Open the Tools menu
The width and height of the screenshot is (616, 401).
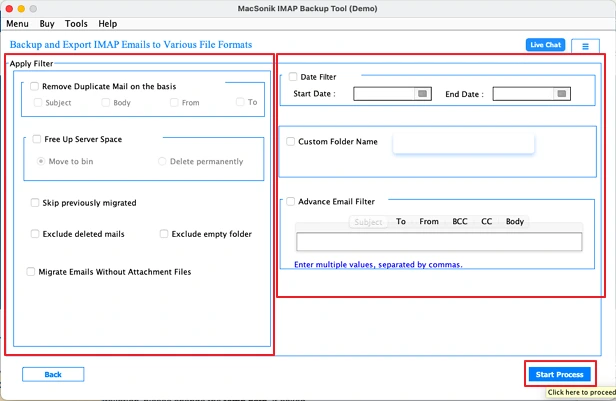pyautogui.click(x=76, y=24)
